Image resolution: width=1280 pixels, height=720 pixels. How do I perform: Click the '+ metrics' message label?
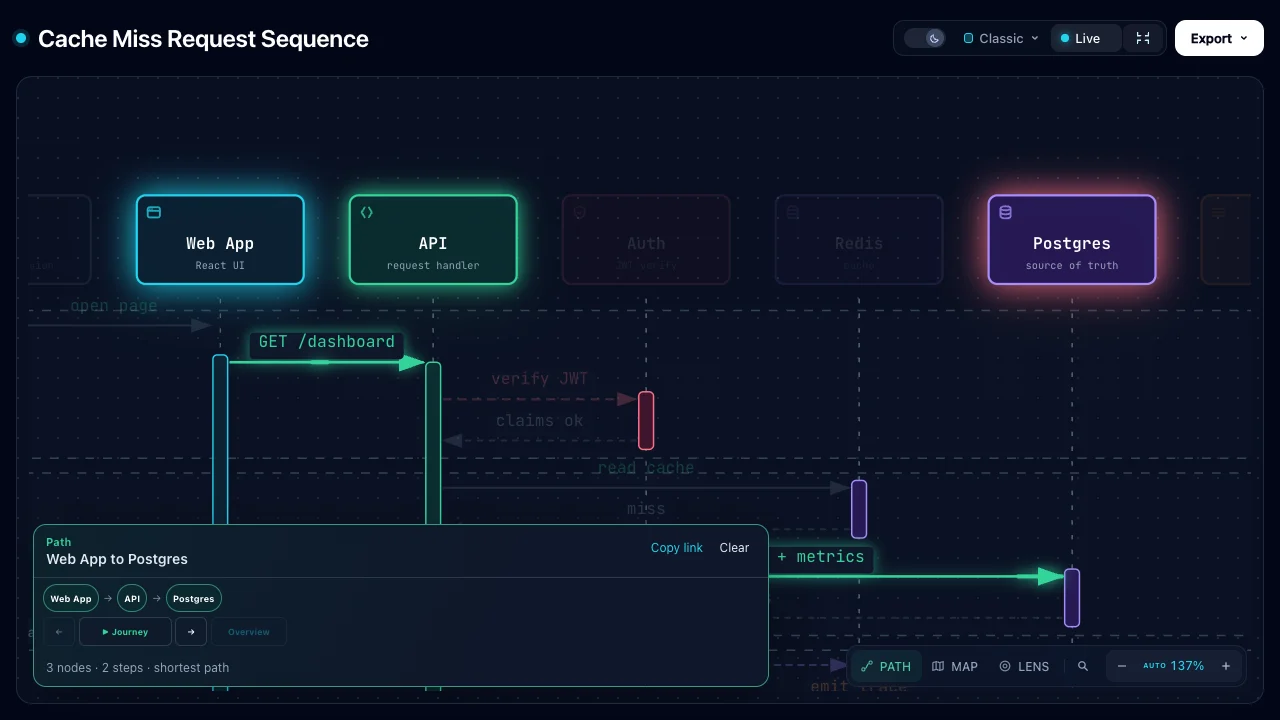tap(820, 557)
